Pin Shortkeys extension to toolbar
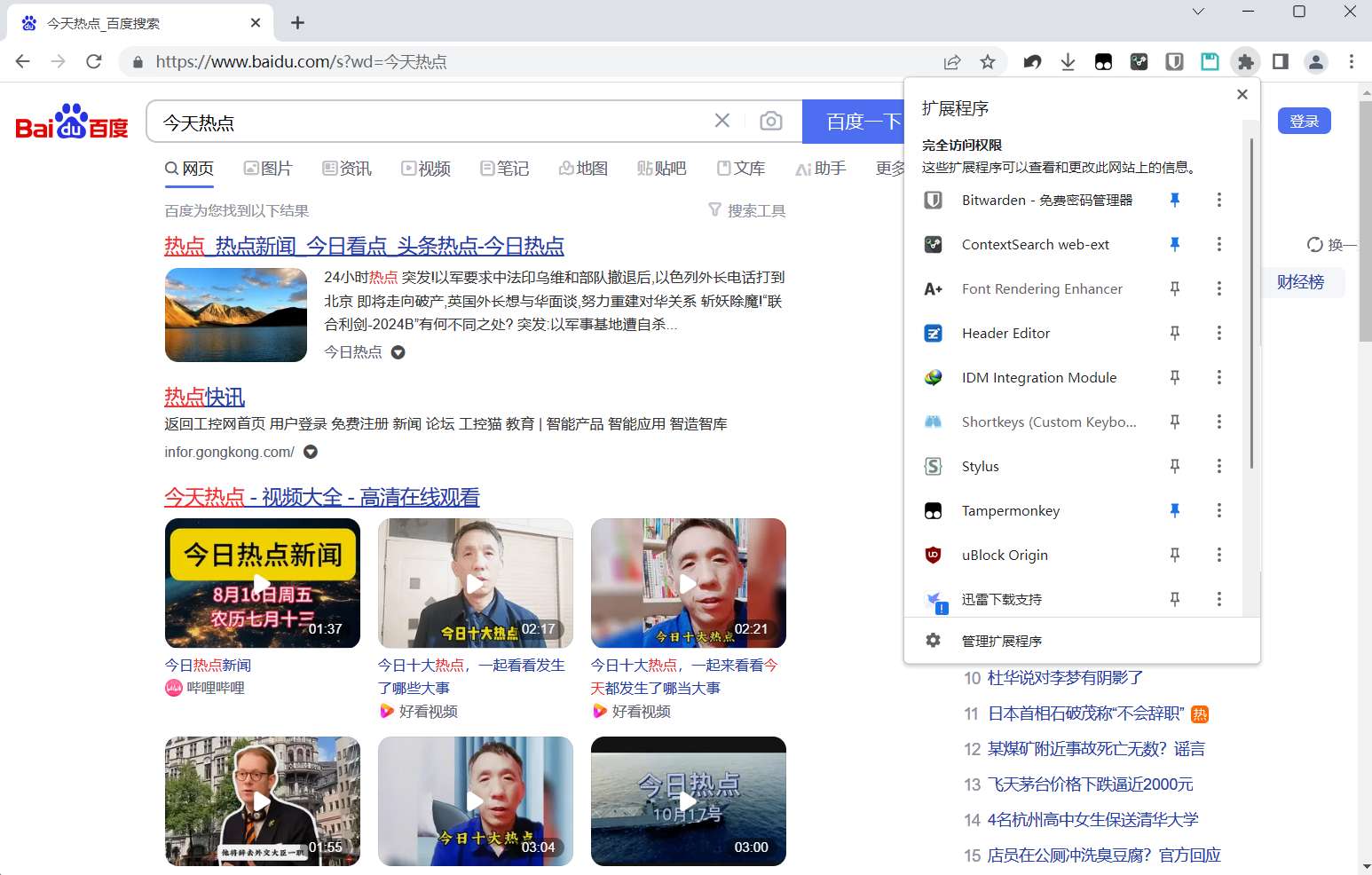1372x875 pixels. pos(1175,422)
